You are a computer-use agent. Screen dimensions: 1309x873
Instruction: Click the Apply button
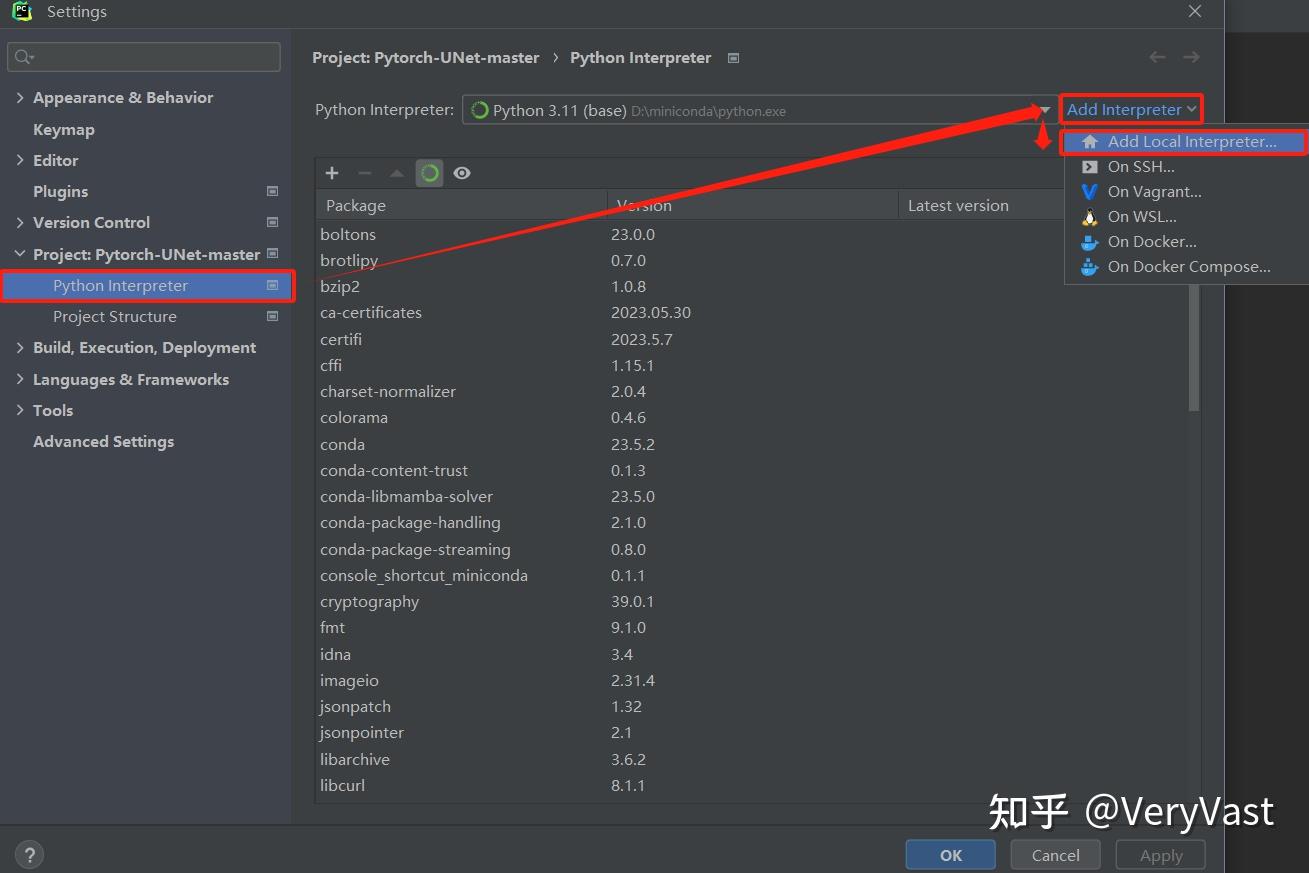(x=1159, y=854)
